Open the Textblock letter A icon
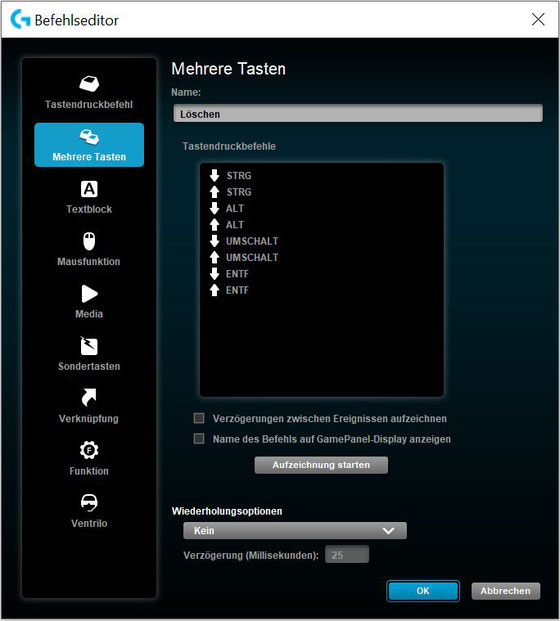Image resolution: width=560 pixels, height=621 pixels. point(89,189)
